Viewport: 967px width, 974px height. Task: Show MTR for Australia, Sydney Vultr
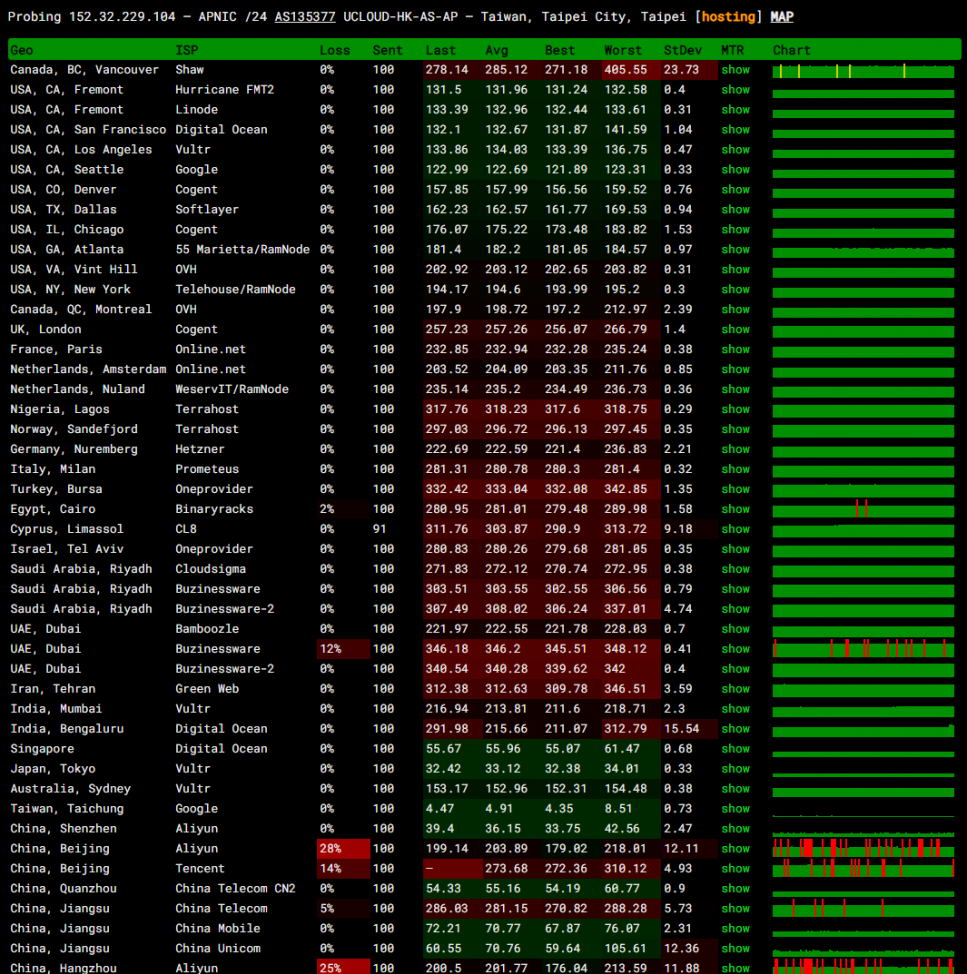(x=735, y=788)
